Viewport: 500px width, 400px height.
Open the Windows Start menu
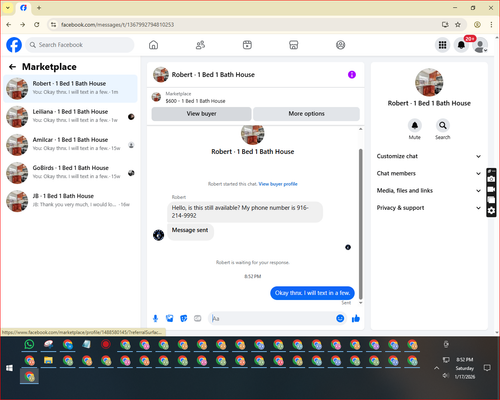[x=9, y=368]
